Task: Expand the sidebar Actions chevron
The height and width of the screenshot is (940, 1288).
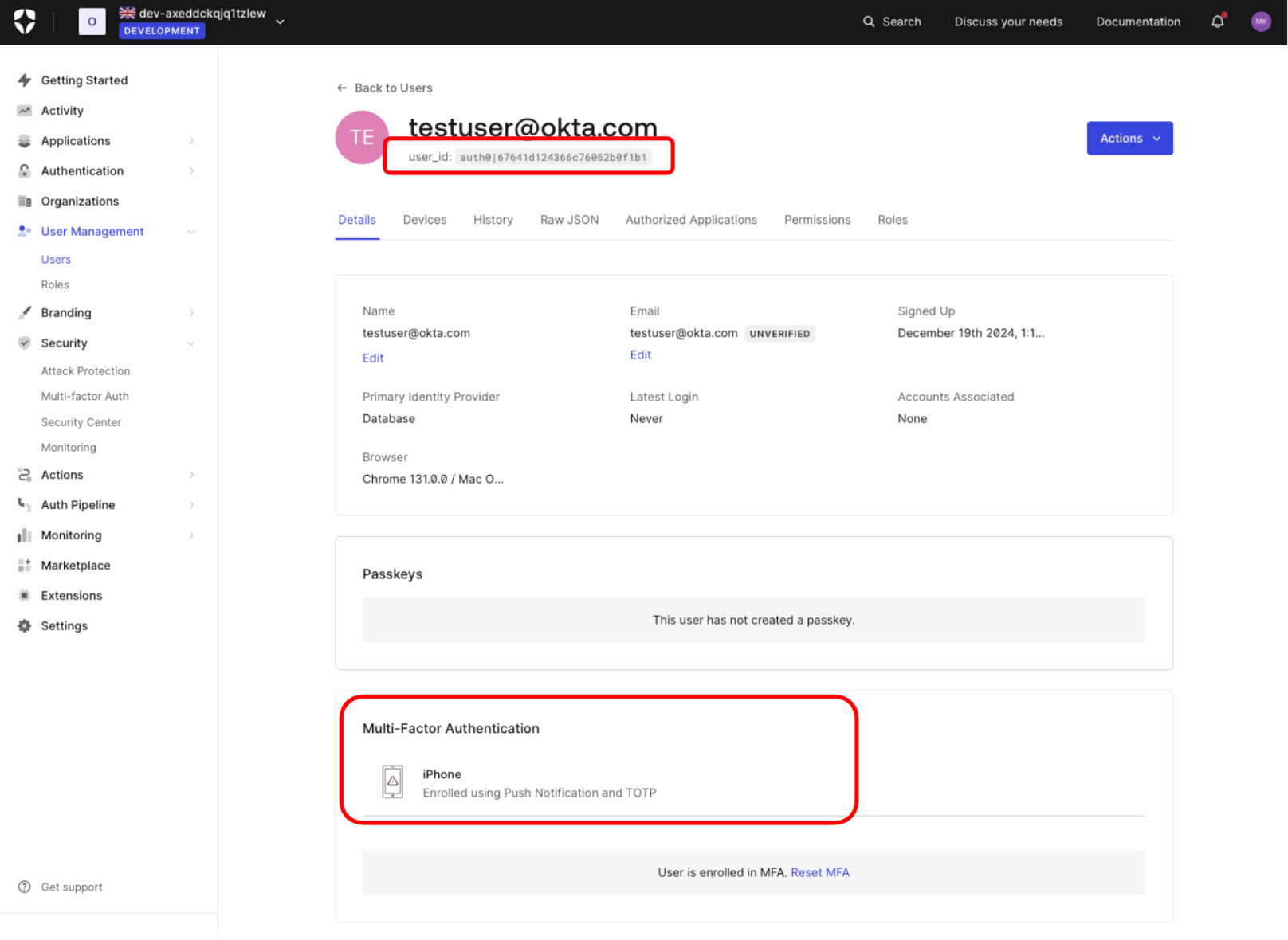Action: (x=191, y=475)
